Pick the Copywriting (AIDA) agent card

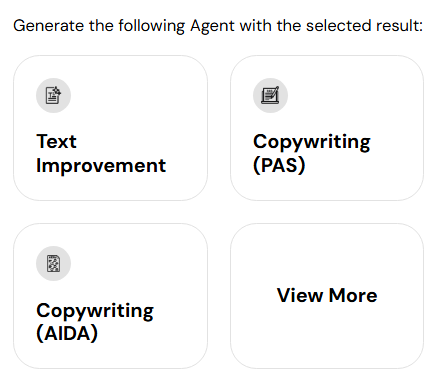pos(110,296)
